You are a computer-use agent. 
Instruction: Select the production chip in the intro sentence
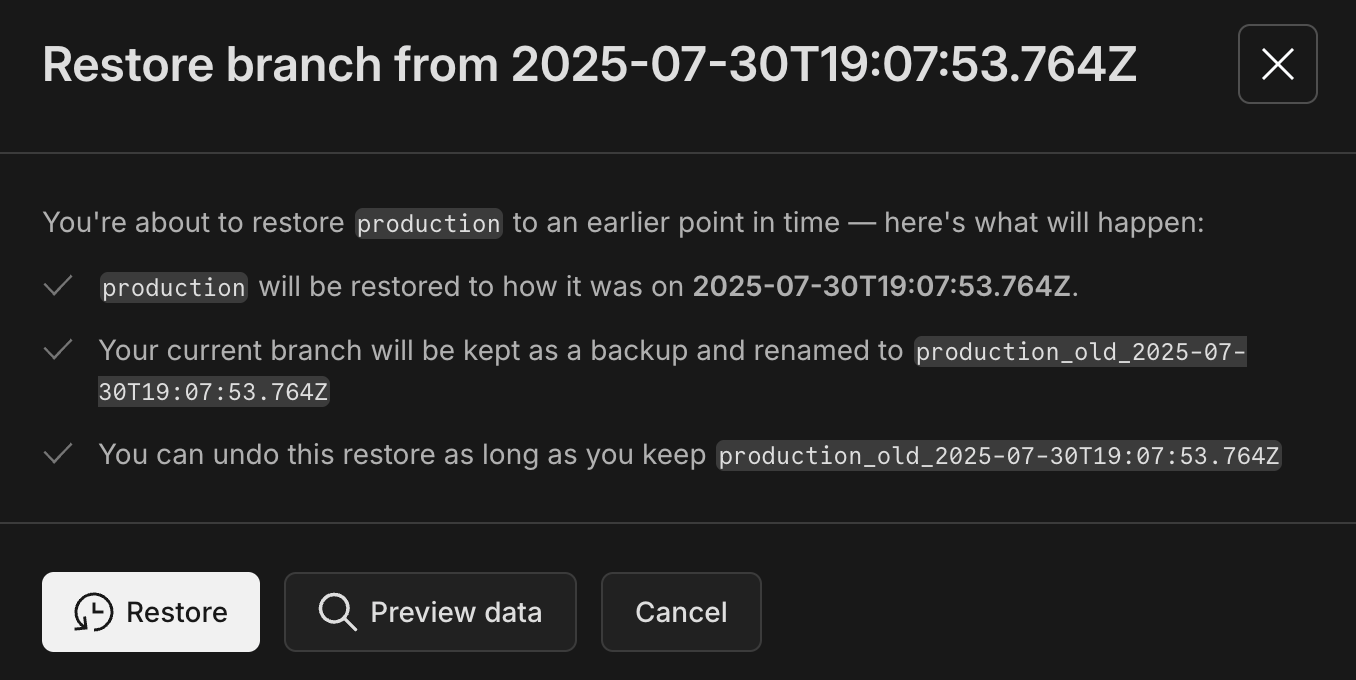click(428, 222)
